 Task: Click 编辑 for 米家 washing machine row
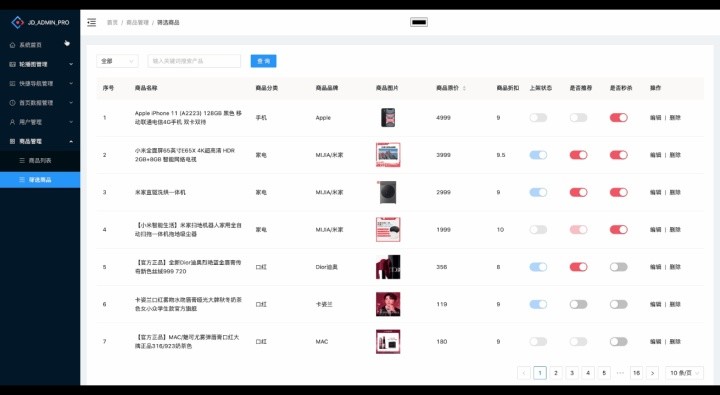(655, 192)
